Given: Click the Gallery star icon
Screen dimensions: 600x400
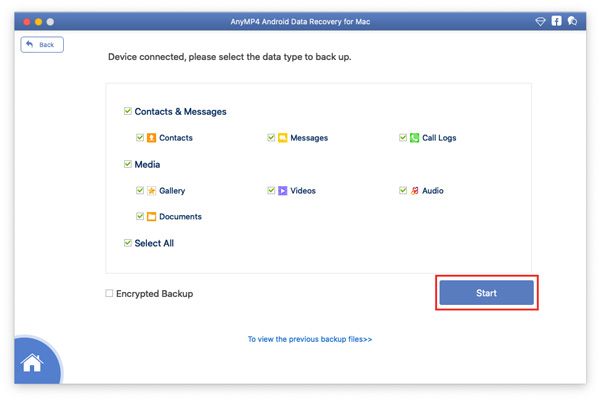Looking at the screenshot, I should point(152,191).
